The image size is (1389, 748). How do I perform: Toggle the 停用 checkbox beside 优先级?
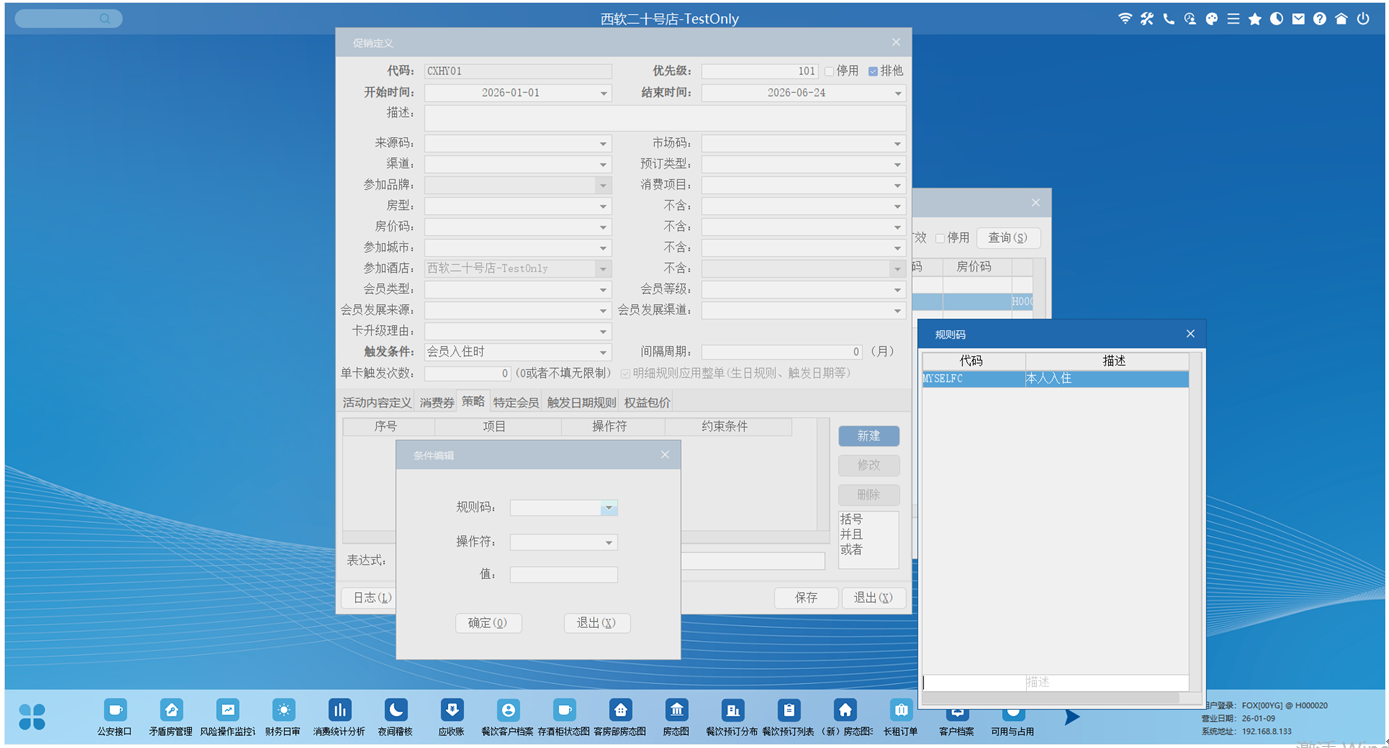coord(829,71)
